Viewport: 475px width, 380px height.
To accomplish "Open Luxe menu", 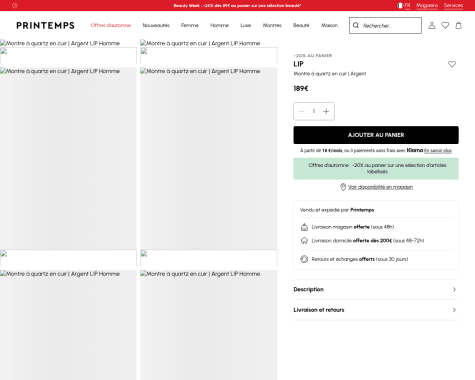I will coord(246,25).
